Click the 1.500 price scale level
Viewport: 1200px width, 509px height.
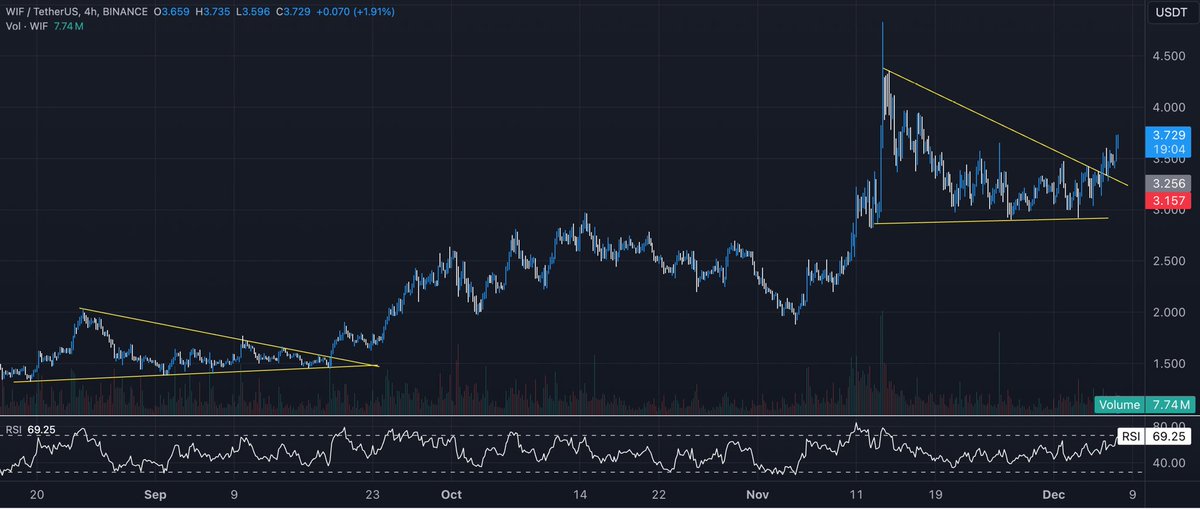(x=1169, y=364)
